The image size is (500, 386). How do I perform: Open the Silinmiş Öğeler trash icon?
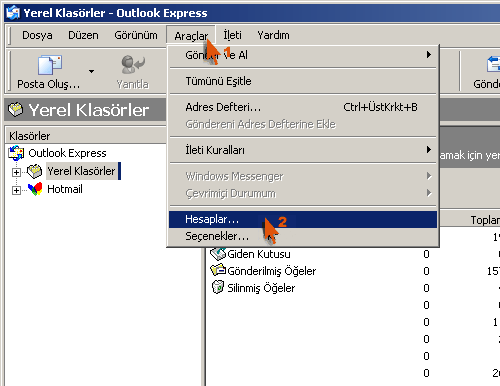click(218, 287)
